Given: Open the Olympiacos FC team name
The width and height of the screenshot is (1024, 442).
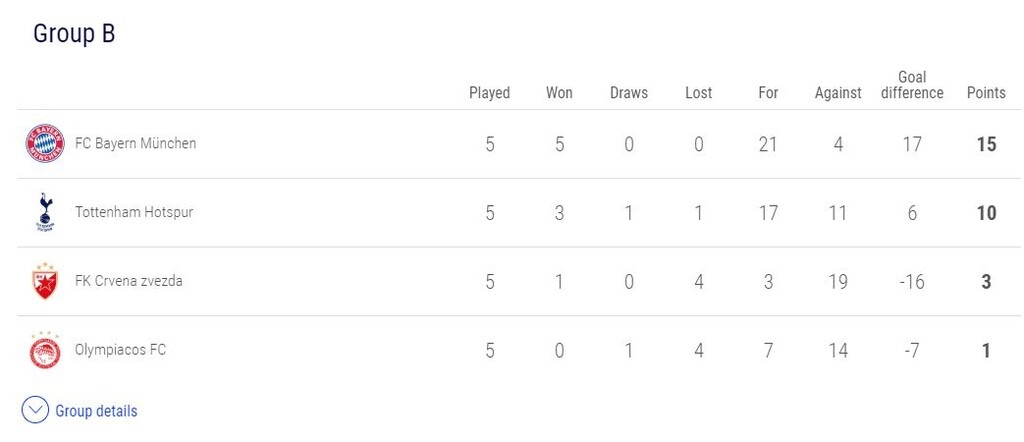Looking at the screenshot, I should (120, 350).
